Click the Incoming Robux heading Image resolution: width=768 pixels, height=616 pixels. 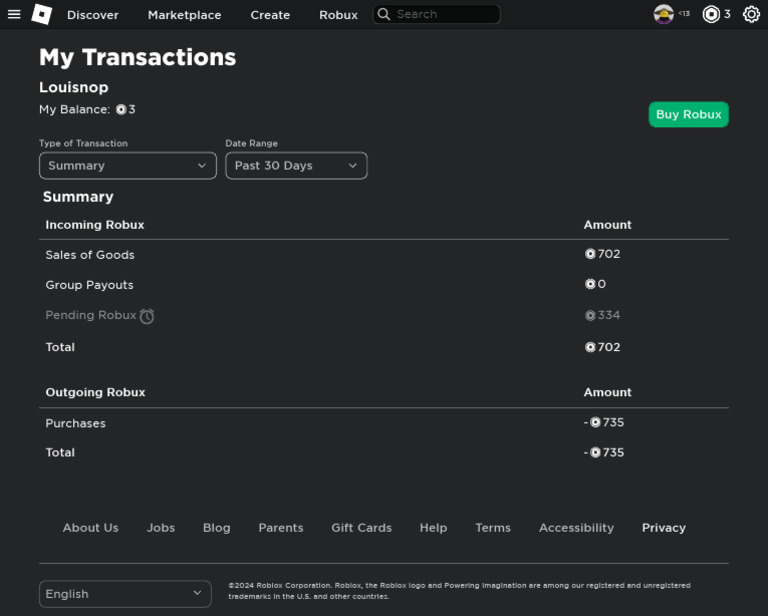(95, 225)
